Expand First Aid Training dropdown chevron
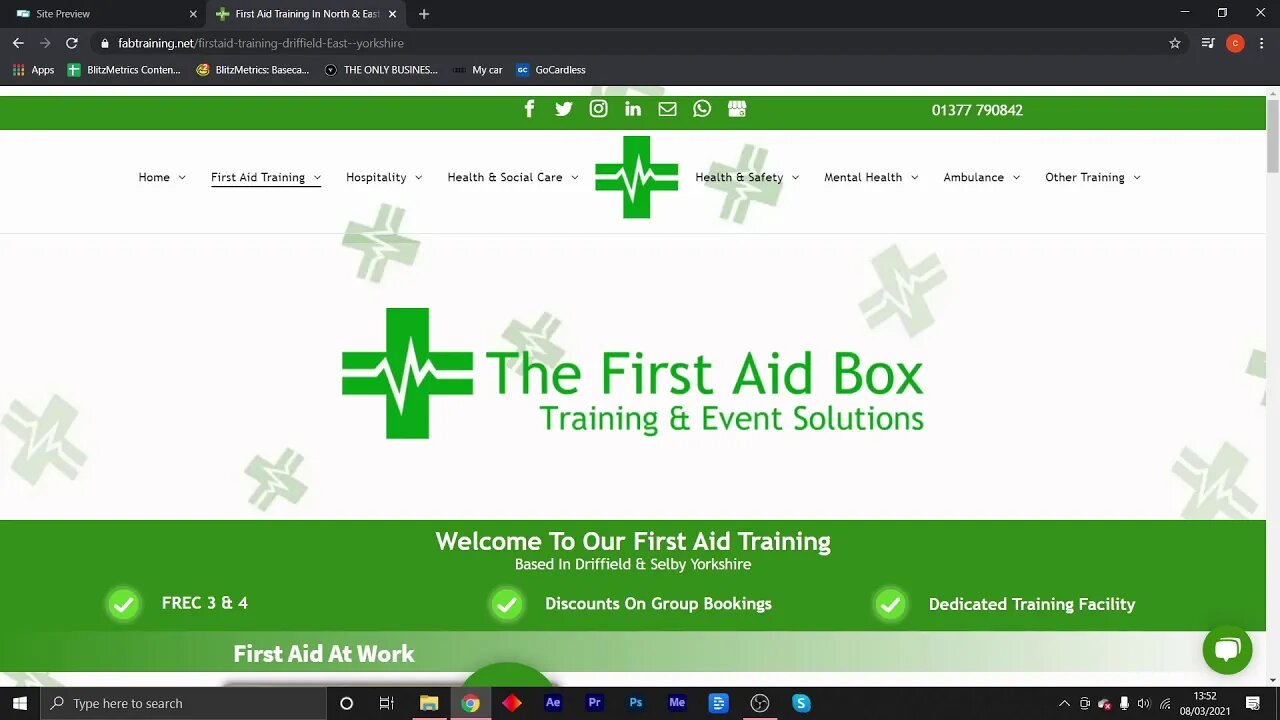 pos(317,178)
